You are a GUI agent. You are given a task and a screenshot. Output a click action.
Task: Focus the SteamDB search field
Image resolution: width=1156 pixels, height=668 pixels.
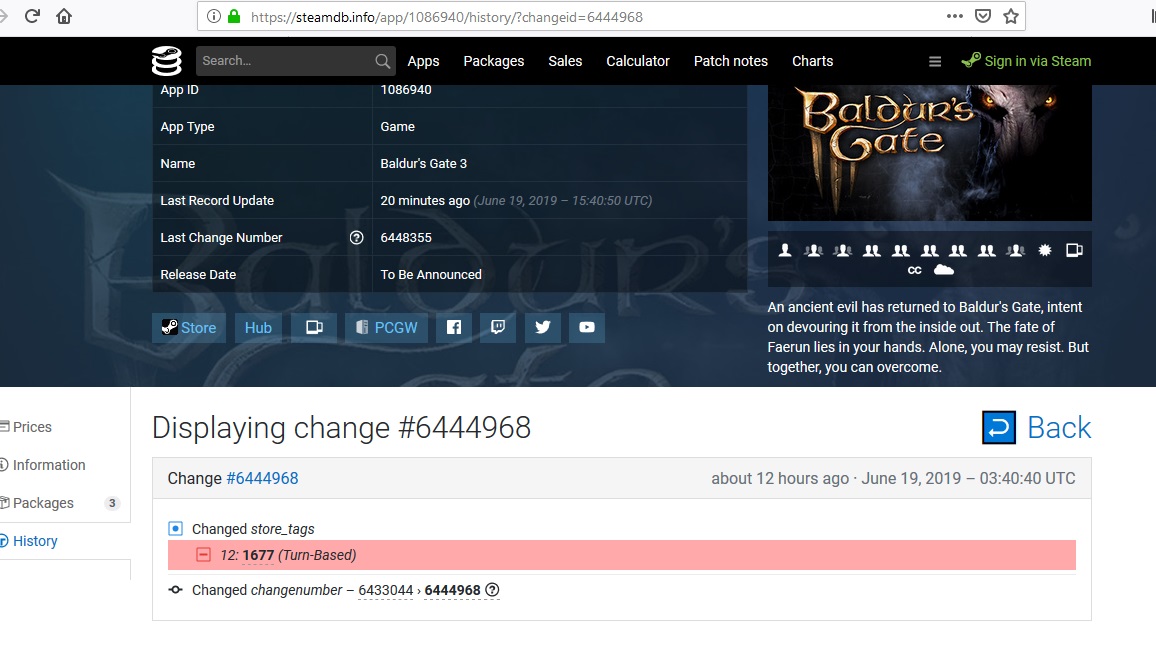pyautogui.click(x=286, y=61)
